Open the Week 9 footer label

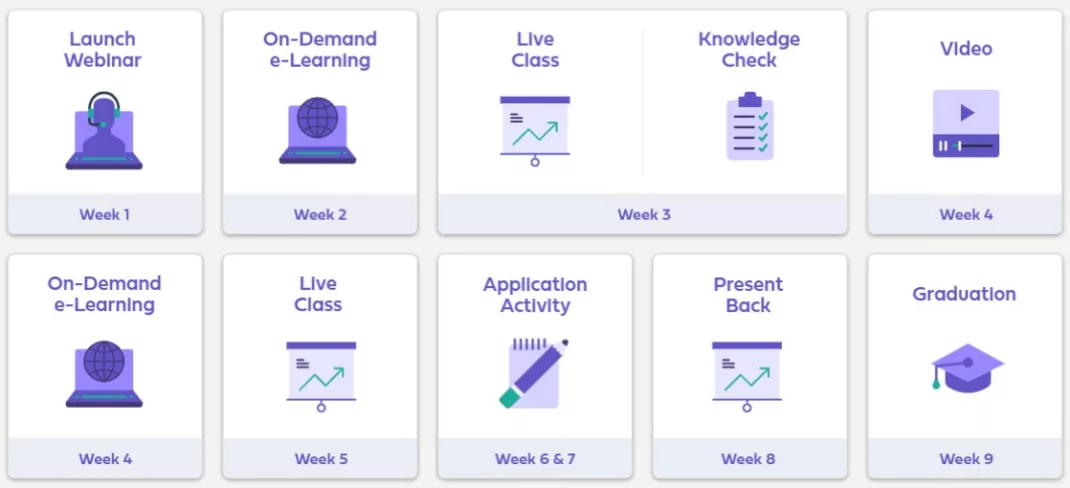(966, 459)
